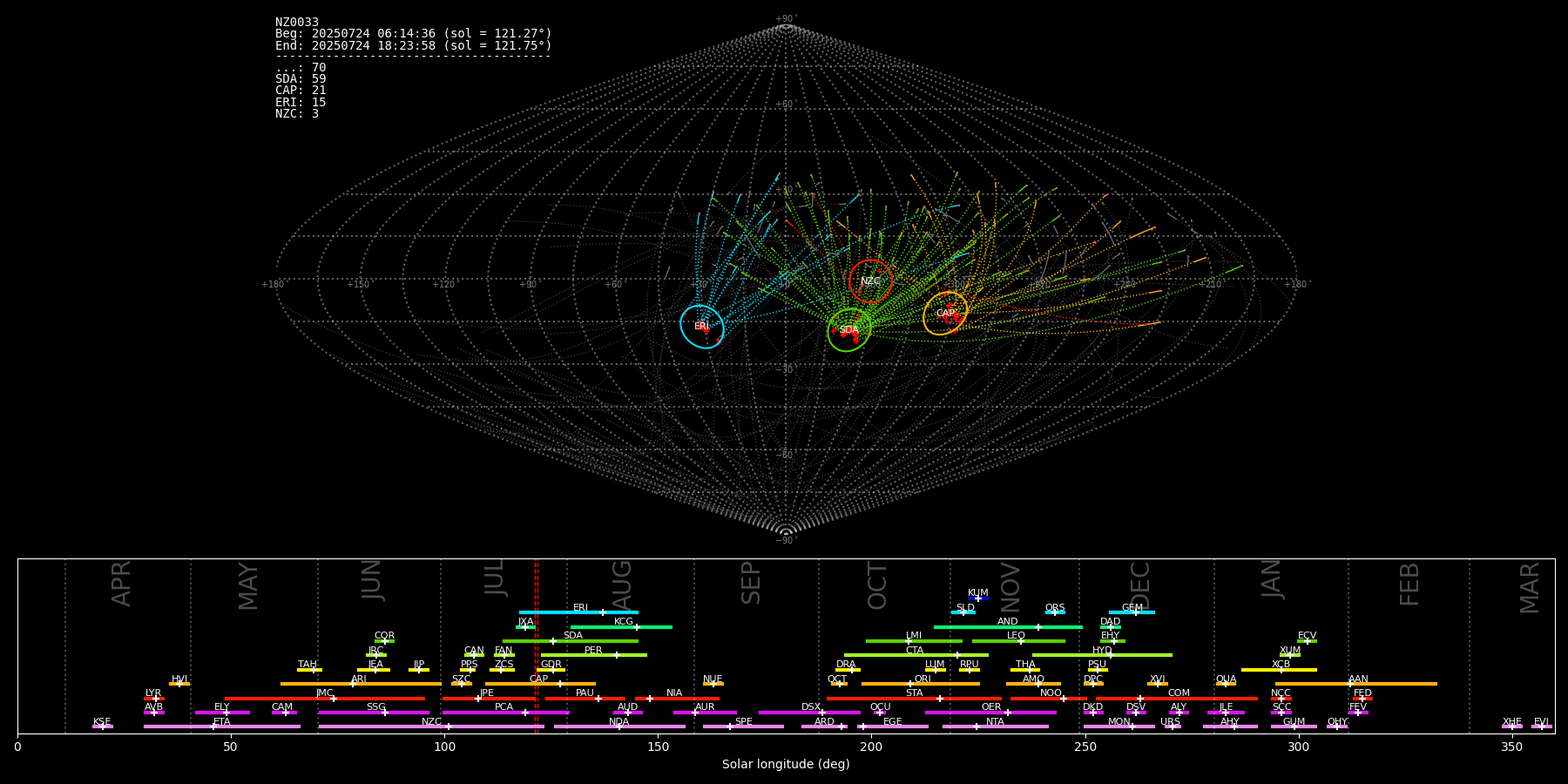Click the SDA green radiant circle on the map

click(x=849, y=330)
